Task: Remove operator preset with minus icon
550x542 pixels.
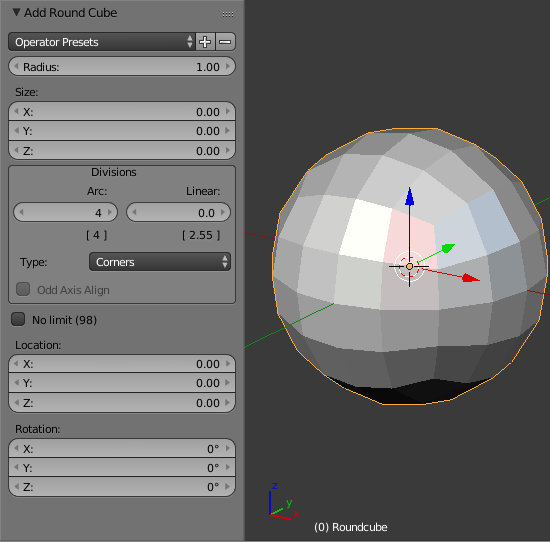Action: (x=225, y=42)
